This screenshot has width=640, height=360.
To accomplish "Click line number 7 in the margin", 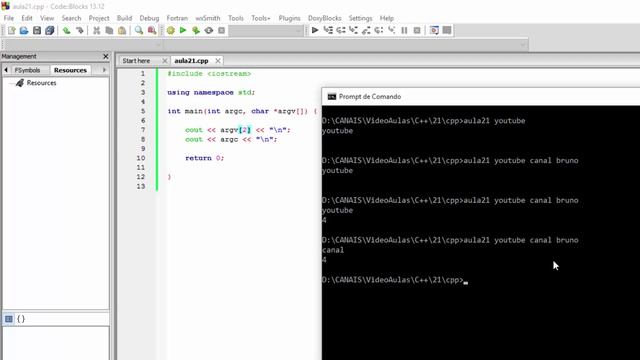I will pyautogui.click(x=143, y=130).
